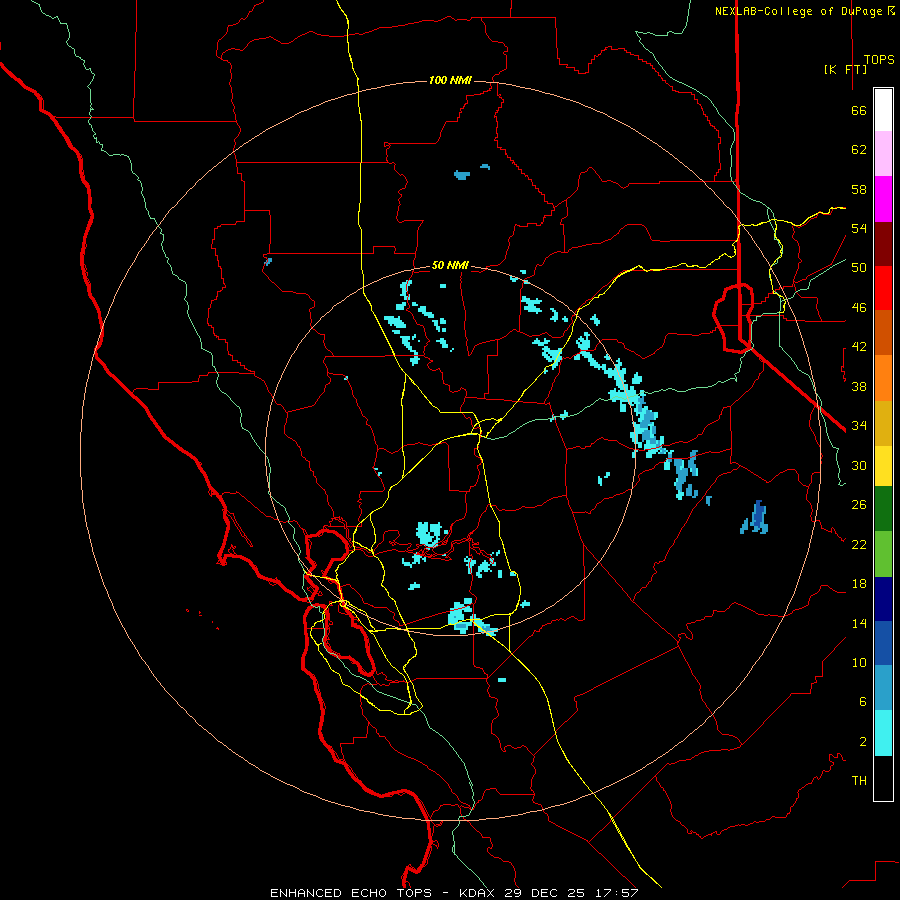Screen dimensions: 900x900
Task: Click the 66 value on legend
Action: [859, 110]
